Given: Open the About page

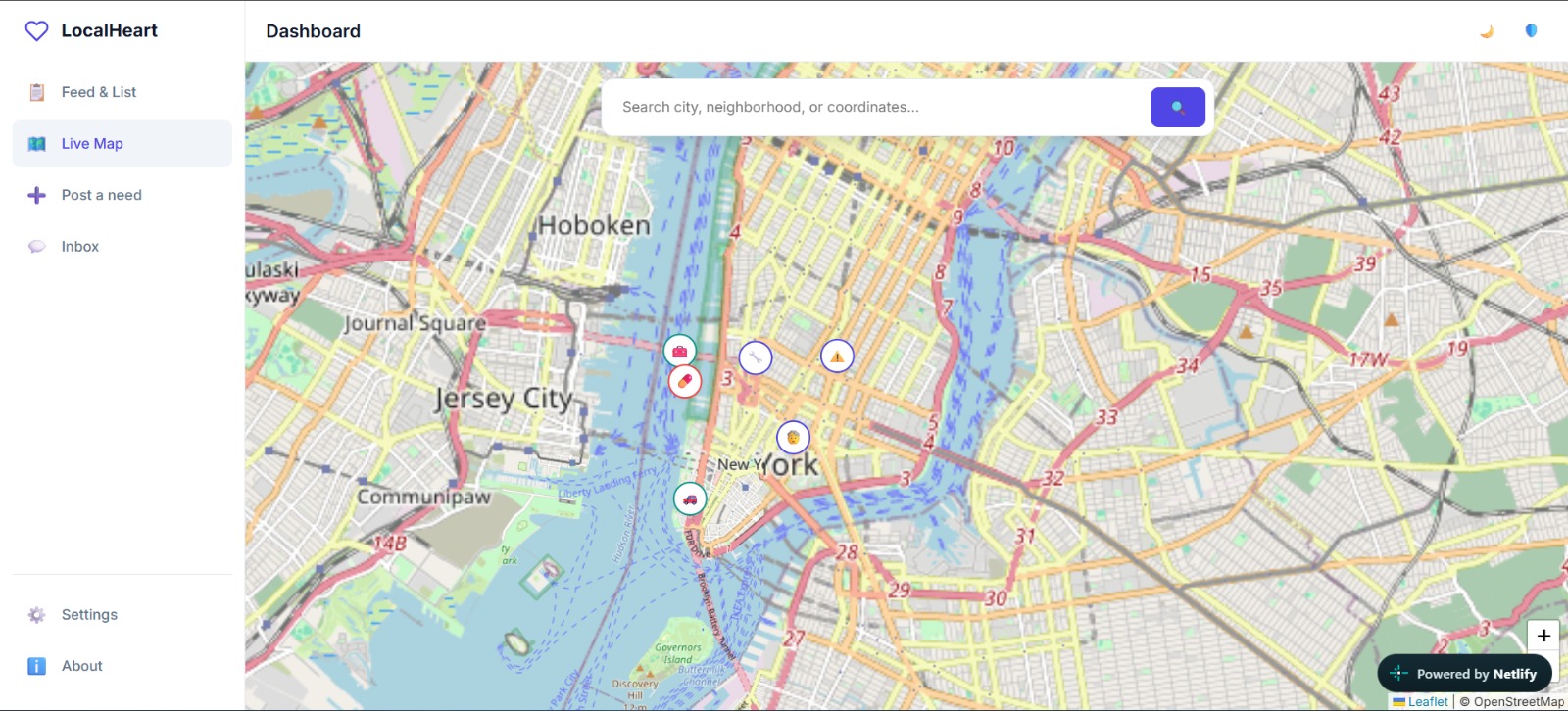Looking at the screenshot, I should [x=122, y=666].
